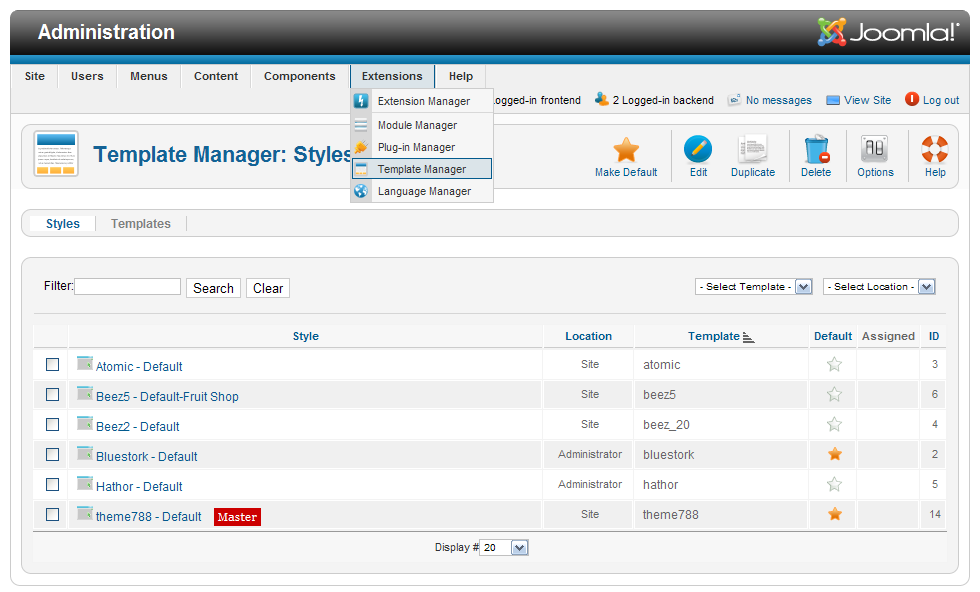Sort the table by Template column header
The image size is (980, 592).
pos(714,337)
